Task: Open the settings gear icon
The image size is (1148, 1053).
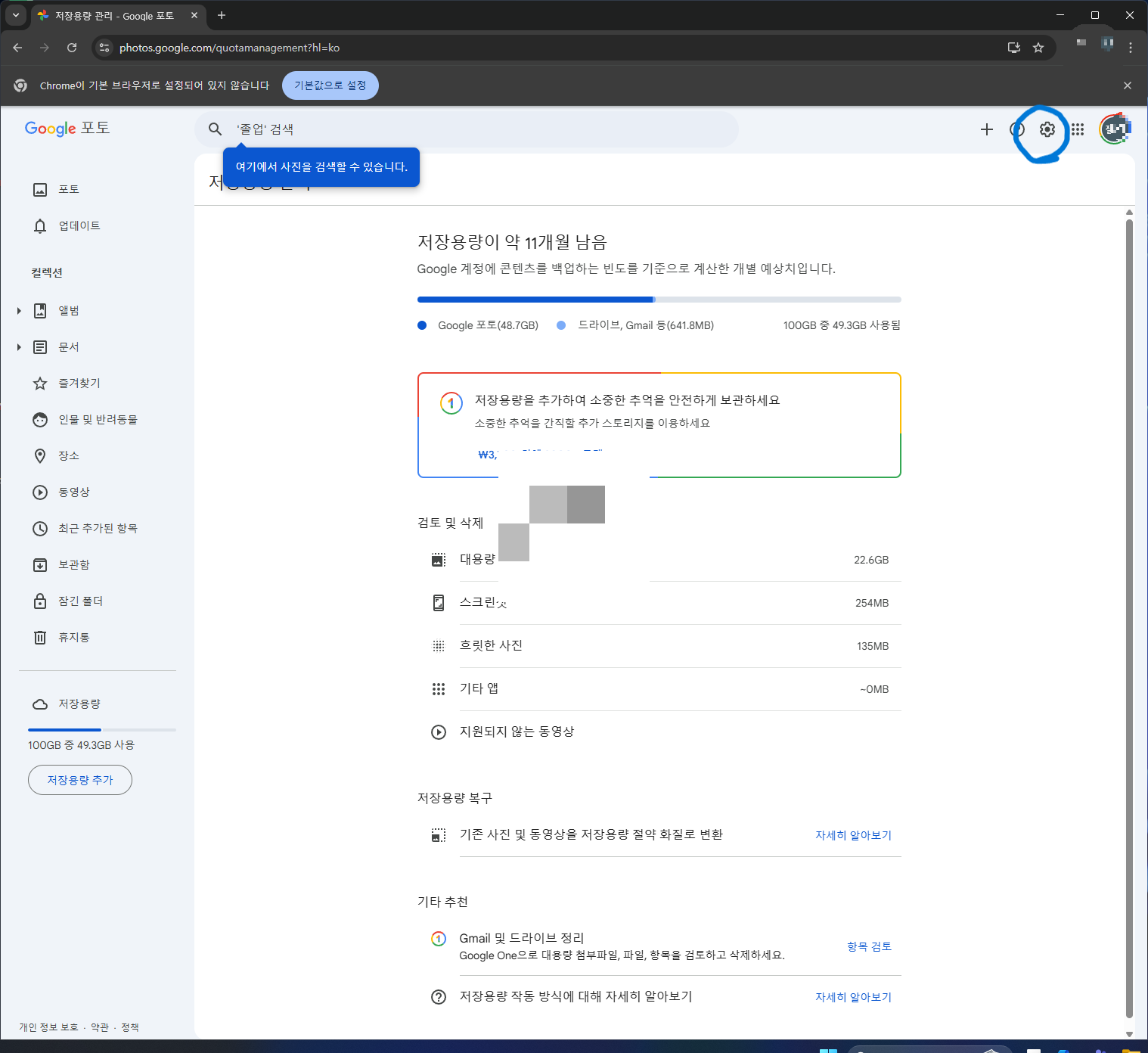Action: click(x=1047, y=129)
